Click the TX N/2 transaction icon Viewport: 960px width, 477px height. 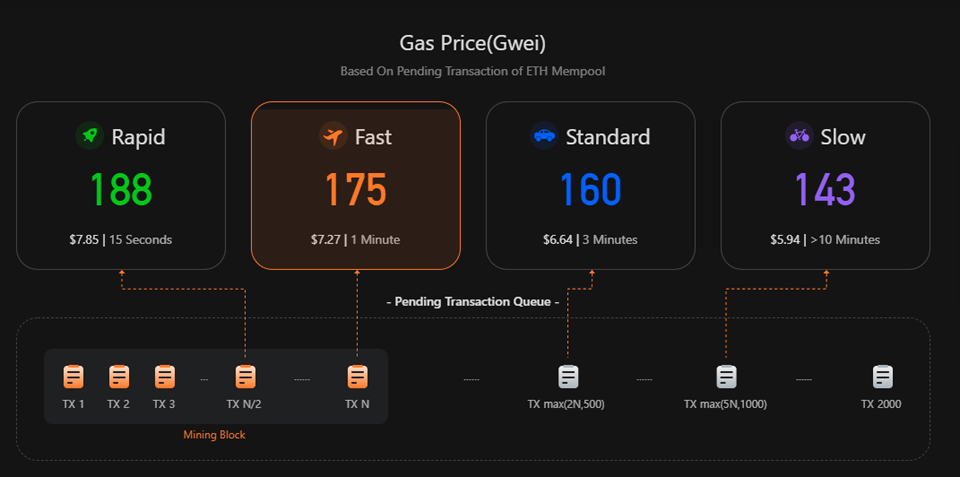click(x=245, y=377)
